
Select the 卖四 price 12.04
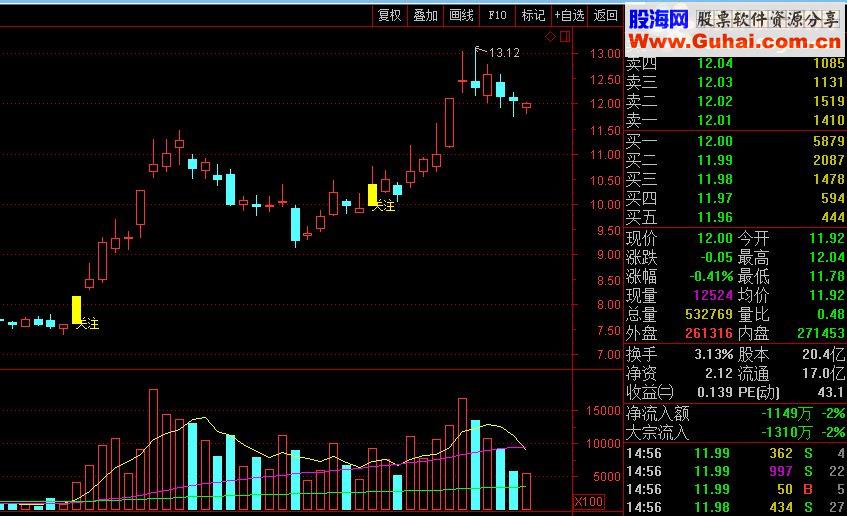point(715,63)
